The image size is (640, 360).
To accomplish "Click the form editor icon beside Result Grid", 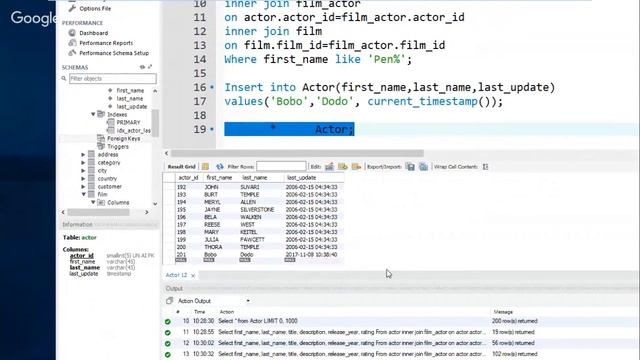I will tap(205, 167).
